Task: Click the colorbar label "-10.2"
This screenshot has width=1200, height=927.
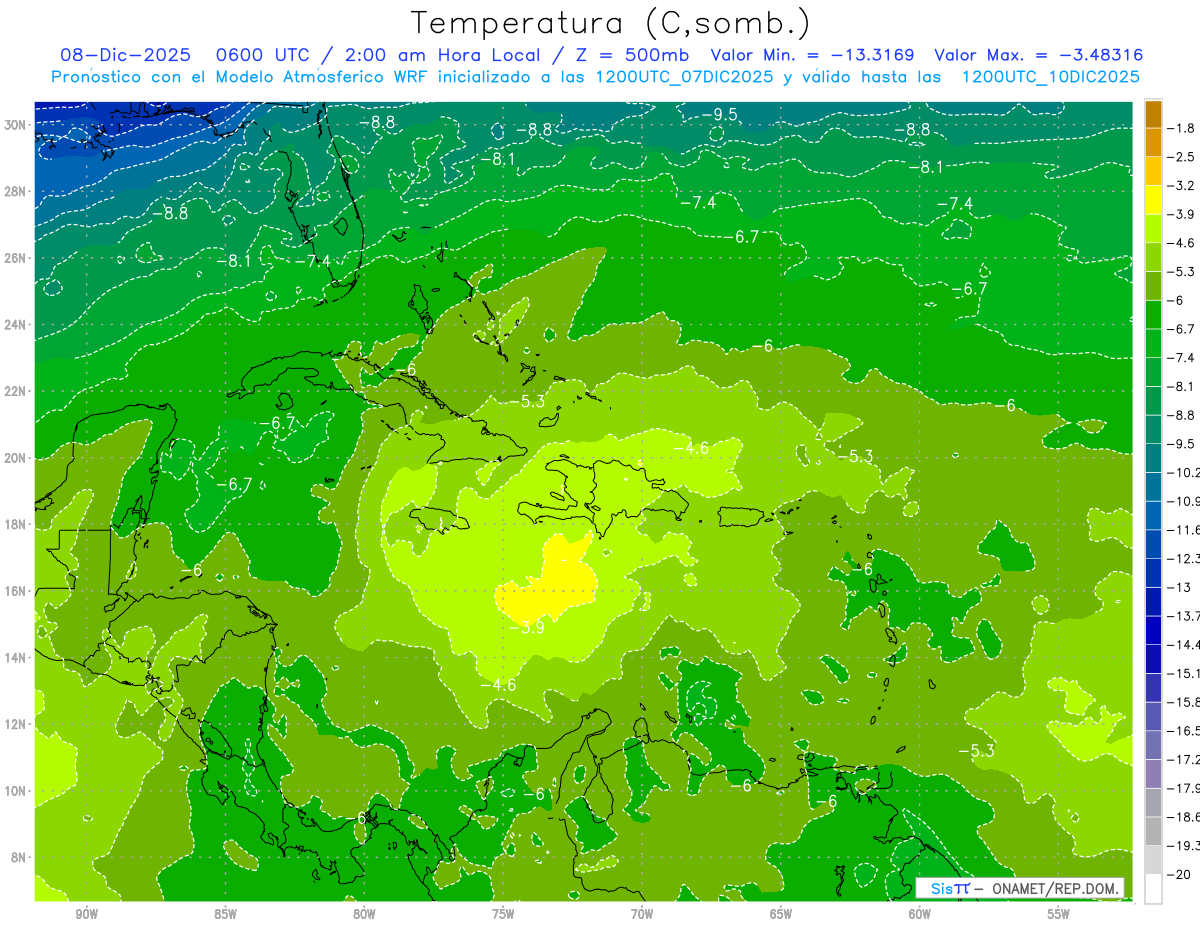Action: click(x=1185, y=472)
